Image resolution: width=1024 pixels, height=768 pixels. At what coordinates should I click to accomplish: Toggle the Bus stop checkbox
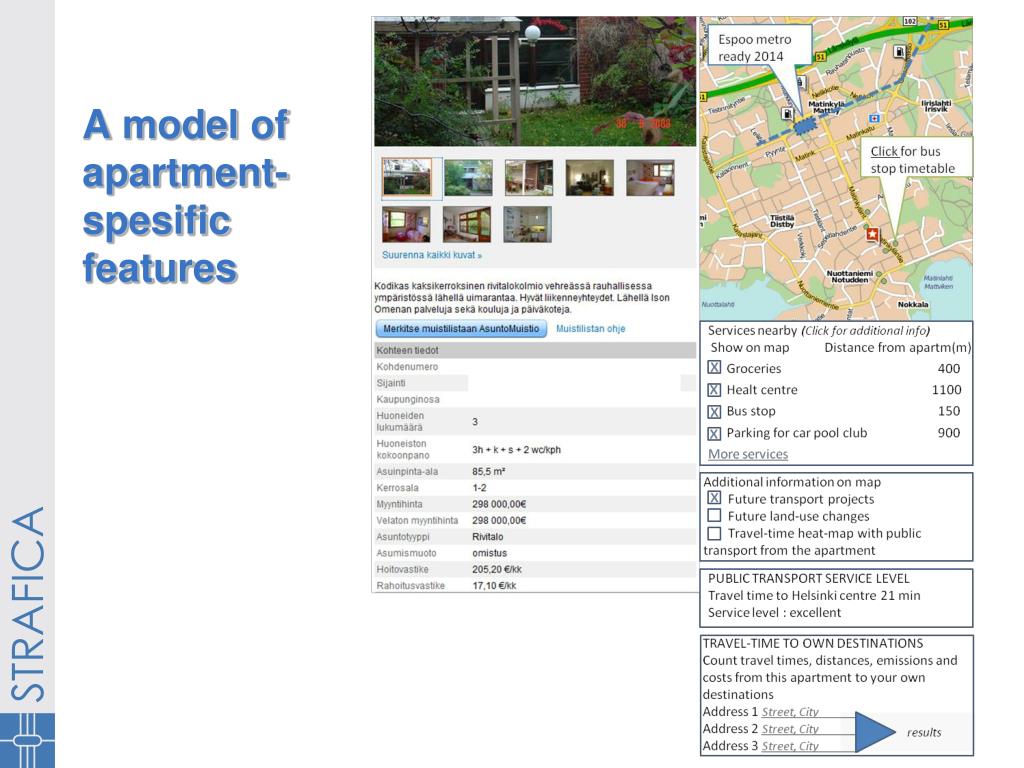click(x=714, y=411)
